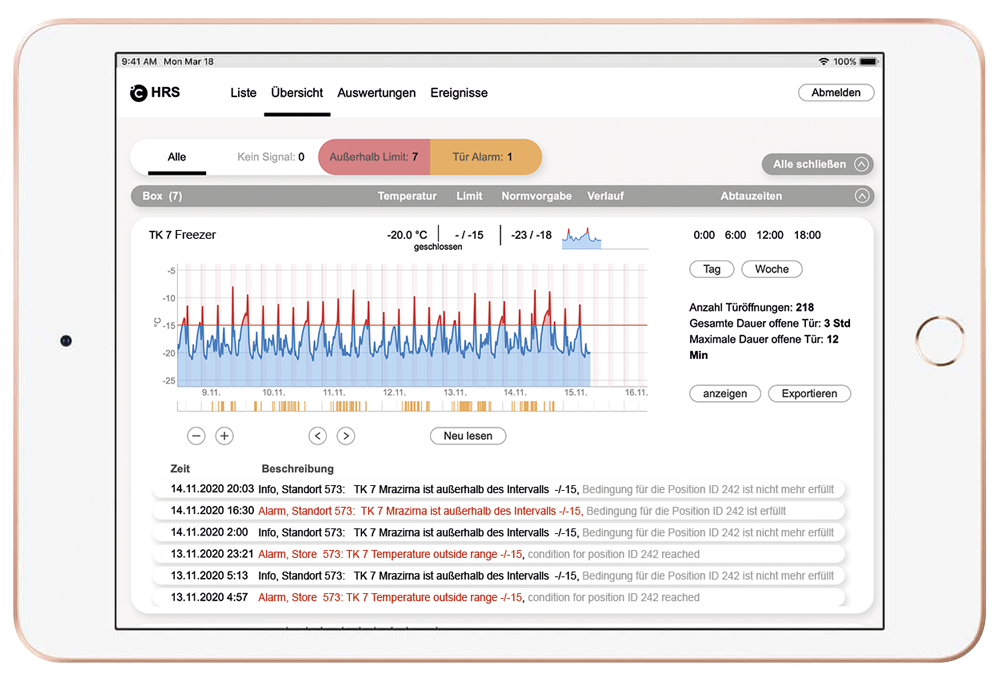Click the HRS logo icon
This screenshot has width=1000, height=680.
138,93
